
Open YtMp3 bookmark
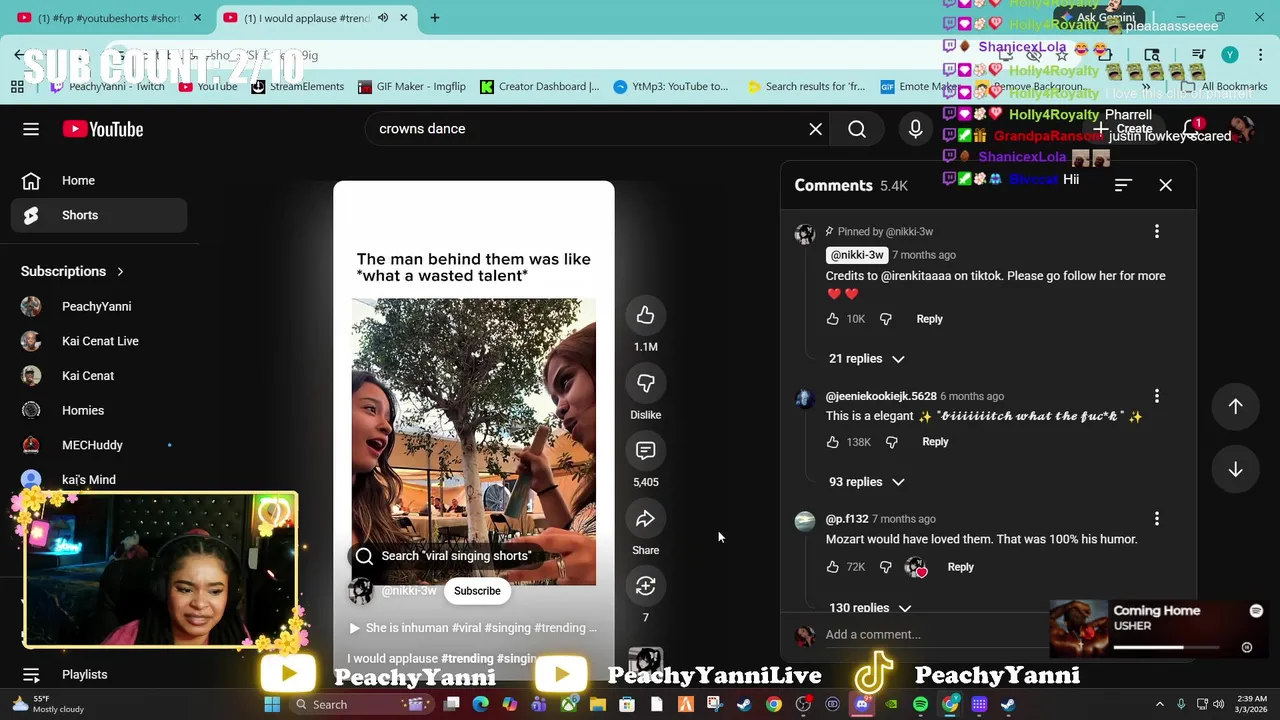(670, 87)
